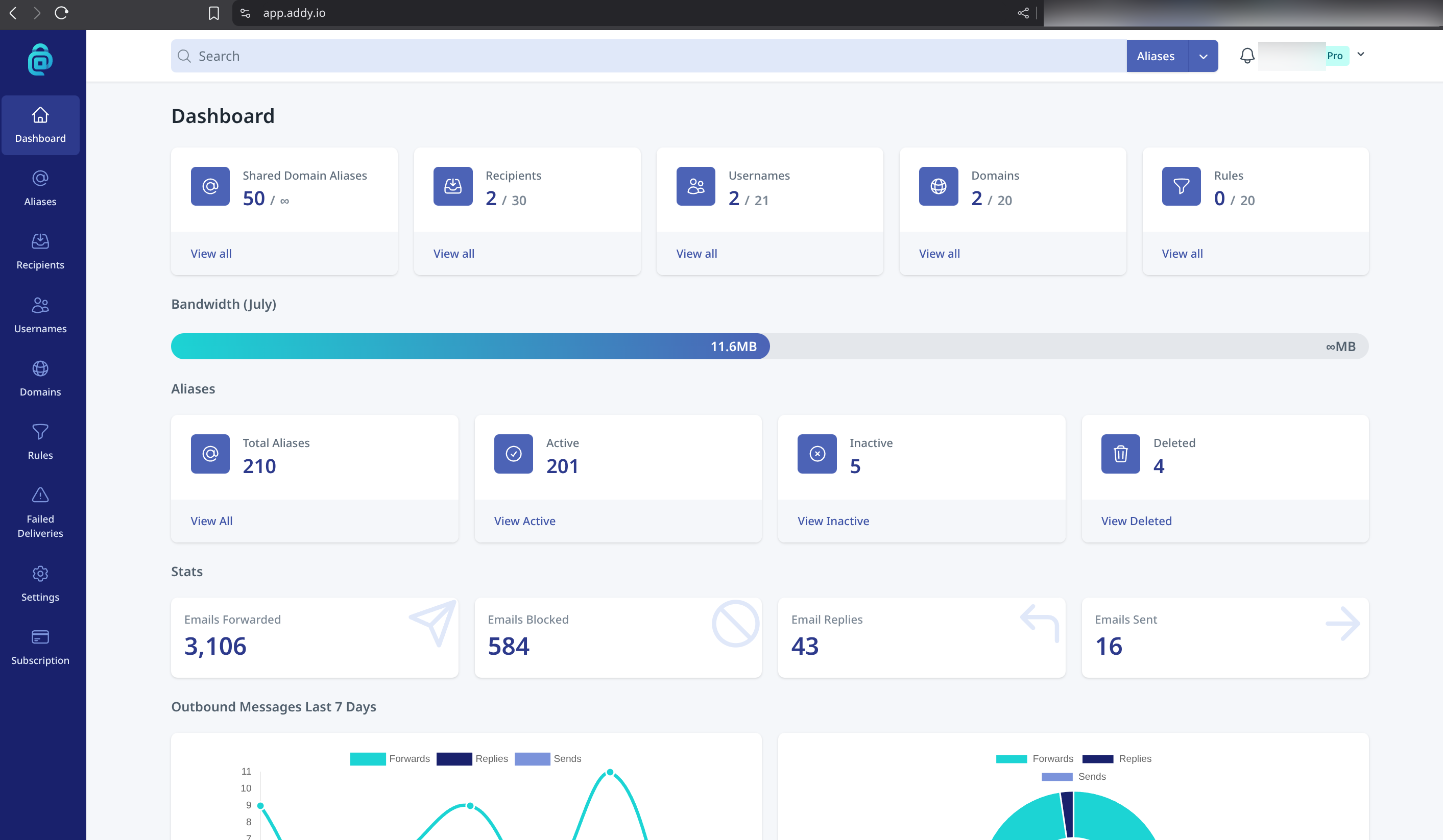Click the Deleted trash icon
The image size is (1443, 840).
[x=1121, y=454]
